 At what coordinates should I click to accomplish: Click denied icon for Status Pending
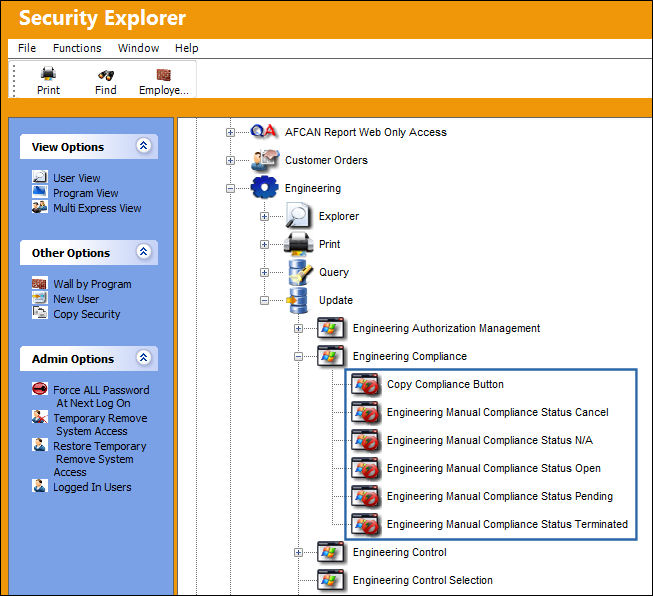tap(365, 496)
